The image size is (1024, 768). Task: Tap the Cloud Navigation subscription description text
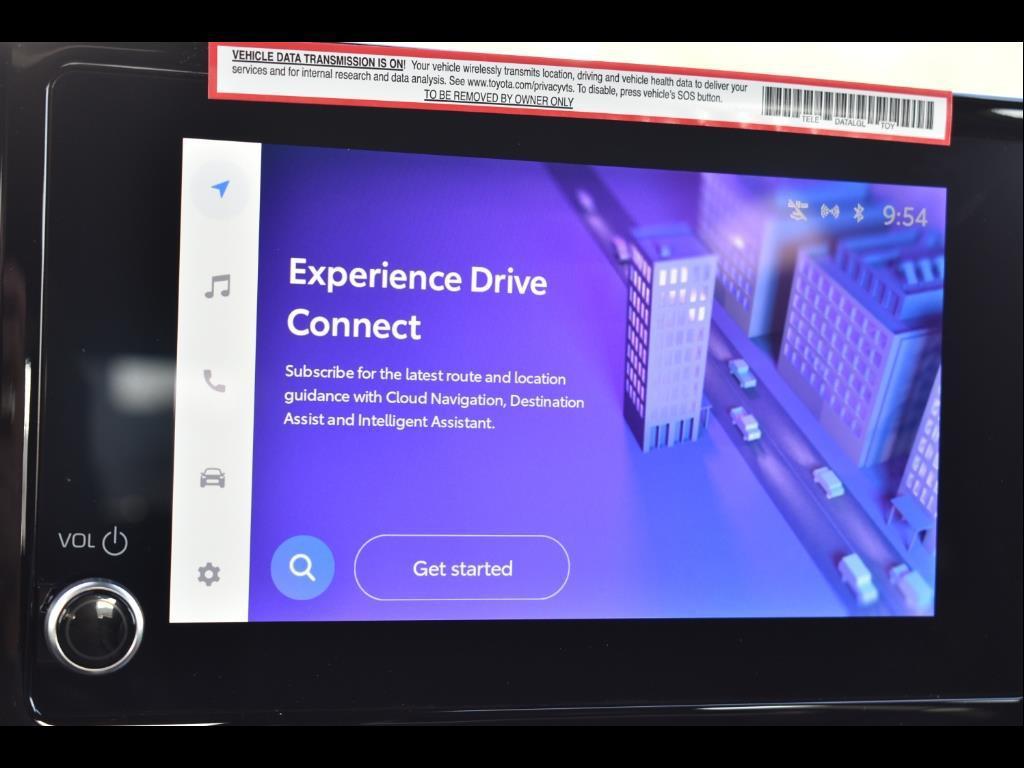[434, 399]
